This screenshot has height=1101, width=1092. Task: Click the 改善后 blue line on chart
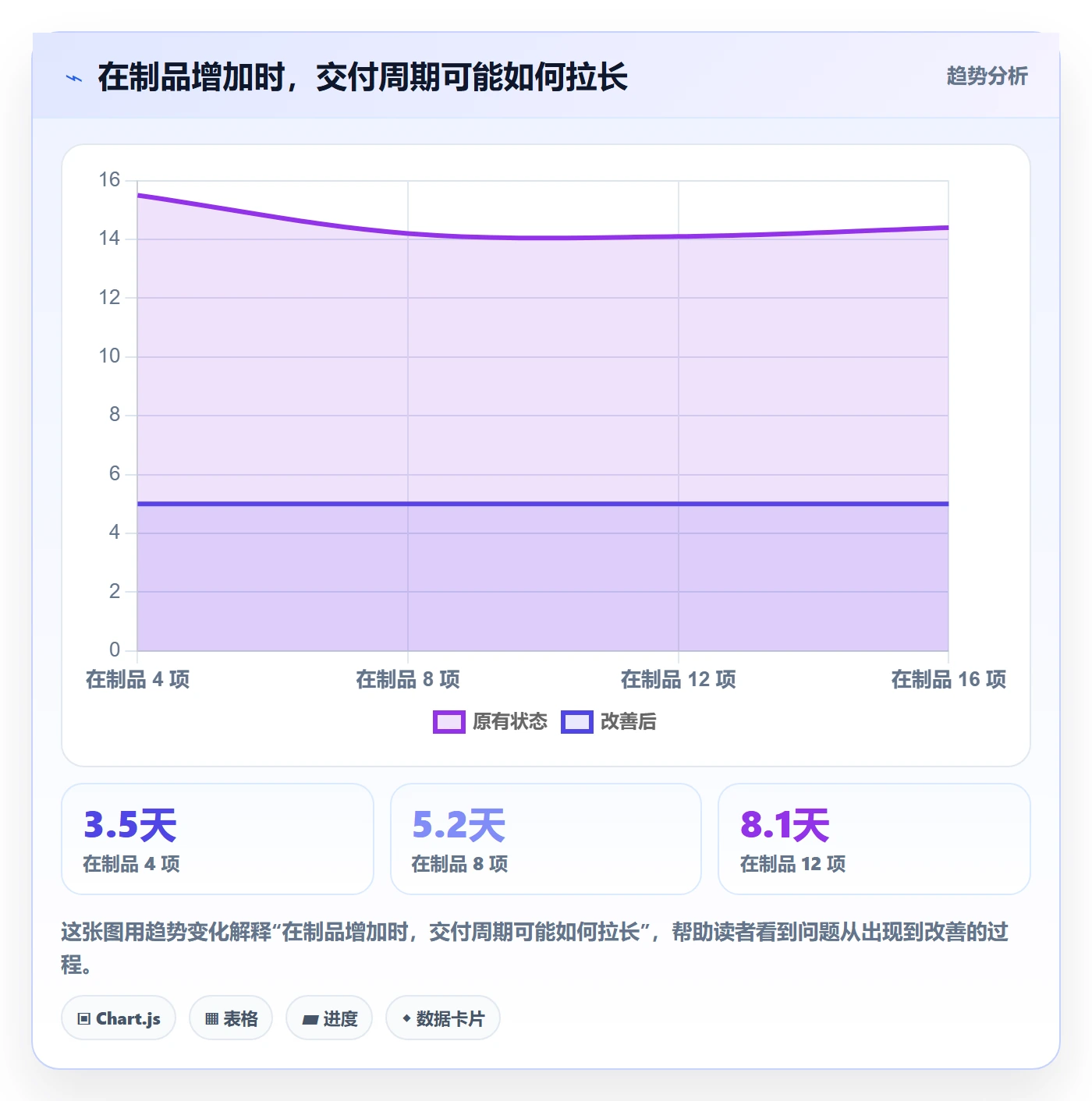tap(543, 504)
